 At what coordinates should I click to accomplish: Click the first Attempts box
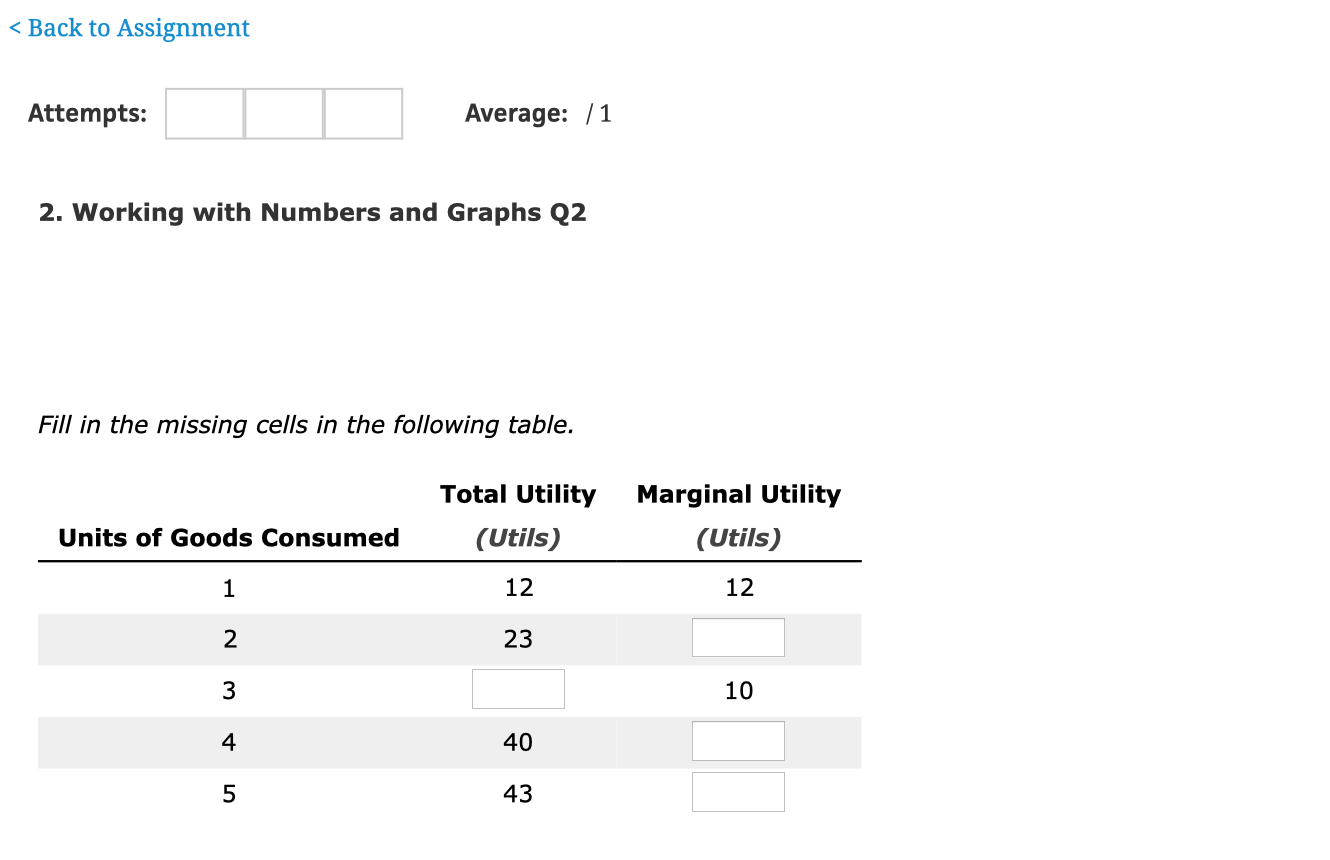coord(205,114)
